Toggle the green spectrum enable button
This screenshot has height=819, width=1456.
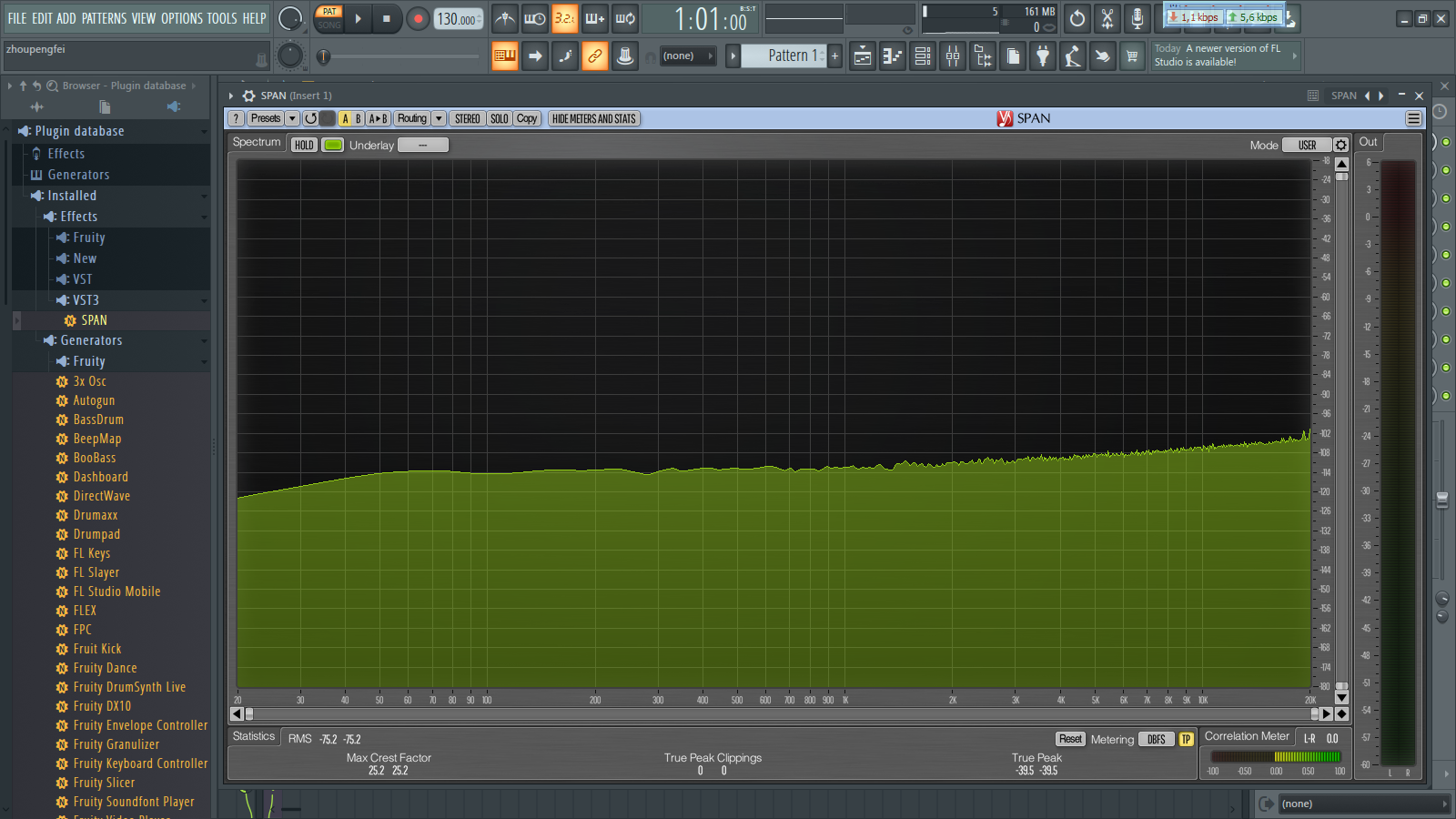click(x=333, y=145)
